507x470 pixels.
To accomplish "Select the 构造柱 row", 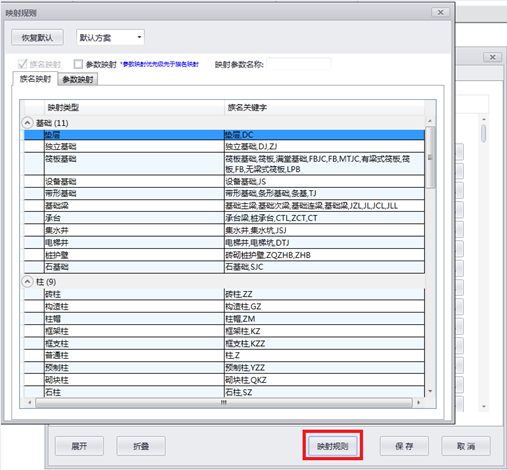I will (x=224, y=307).
